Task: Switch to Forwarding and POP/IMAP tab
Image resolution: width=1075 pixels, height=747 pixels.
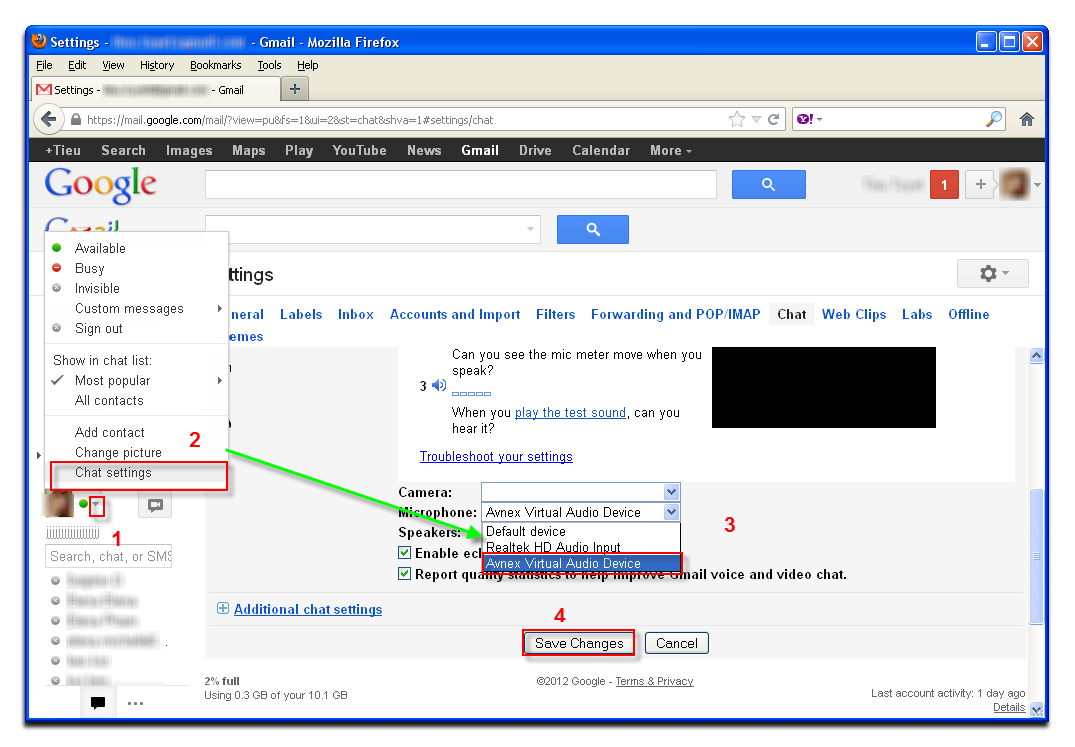Action: tap(675, 315)
